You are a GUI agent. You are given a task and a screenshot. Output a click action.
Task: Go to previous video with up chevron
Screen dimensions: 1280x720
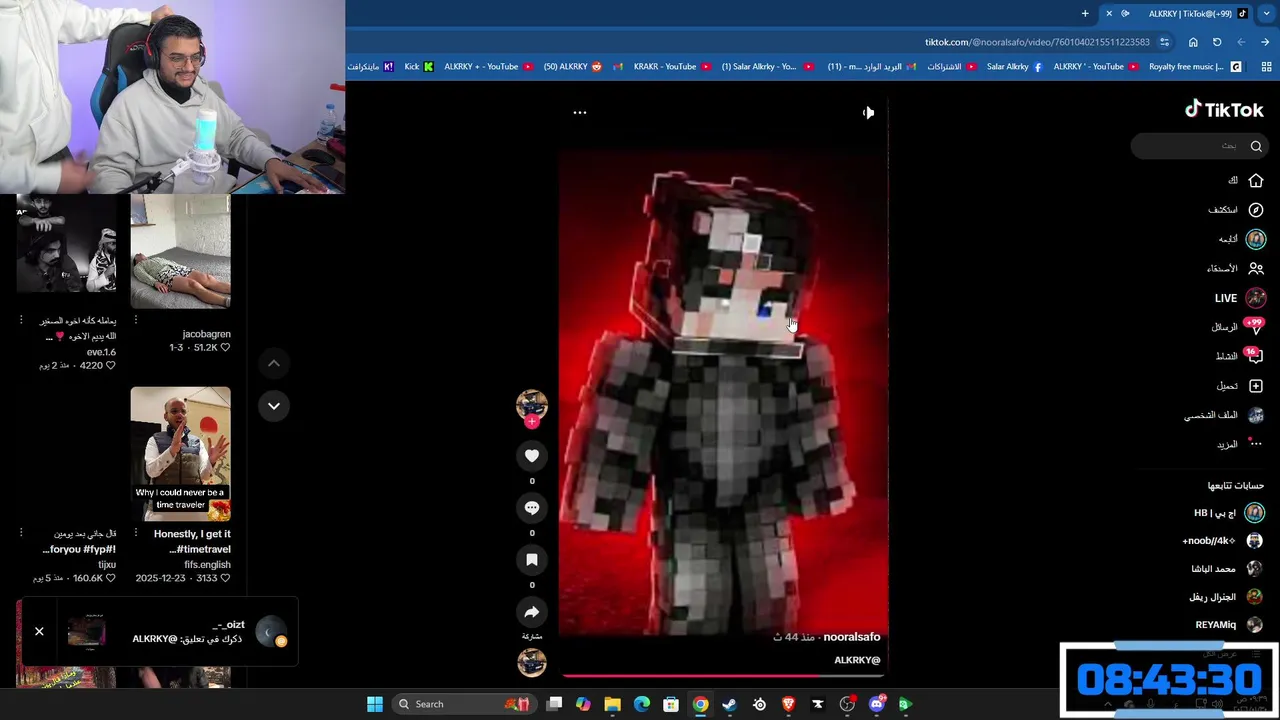[x=274, y=363]
